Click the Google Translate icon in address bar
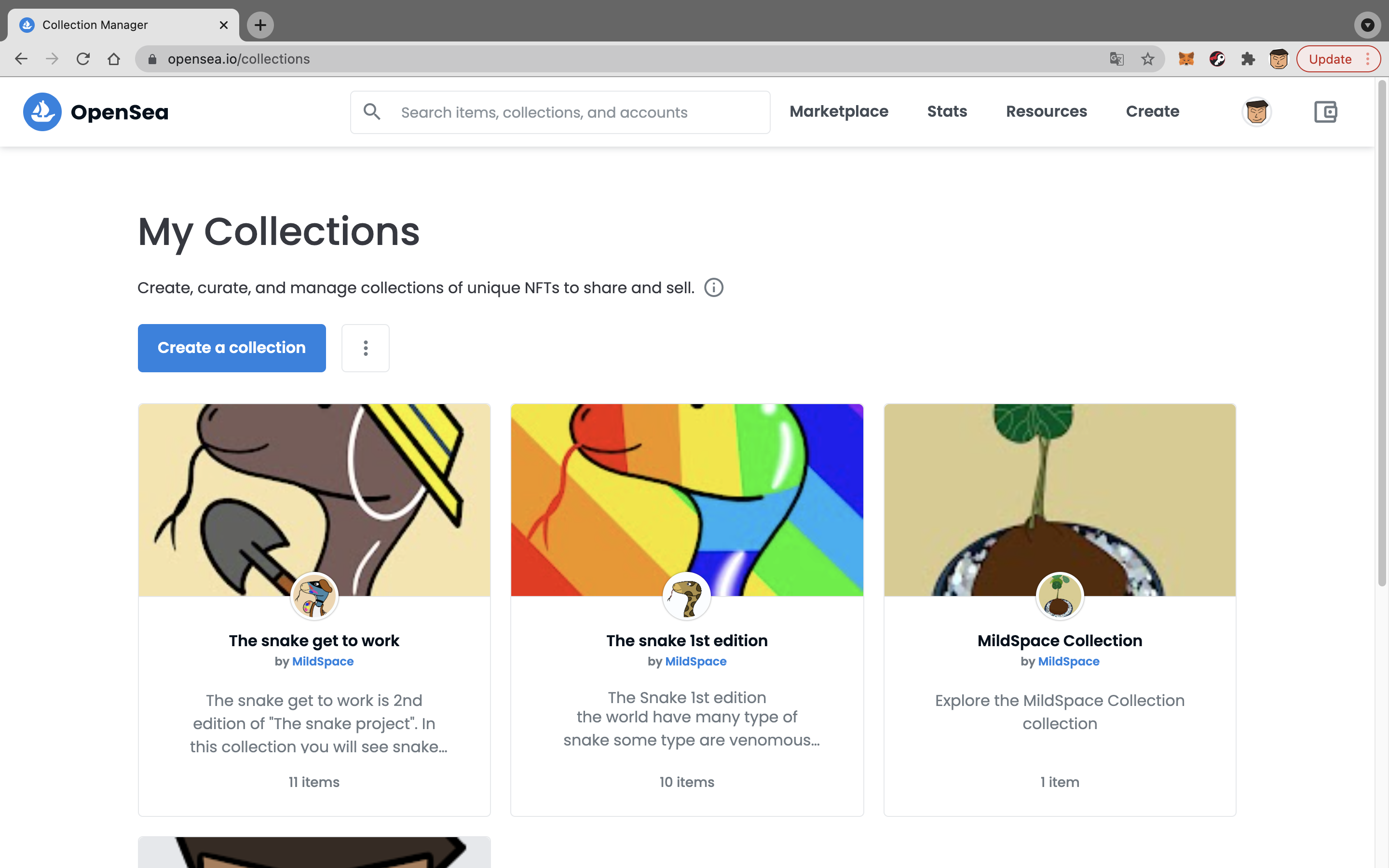 [x=1117, y=59]
